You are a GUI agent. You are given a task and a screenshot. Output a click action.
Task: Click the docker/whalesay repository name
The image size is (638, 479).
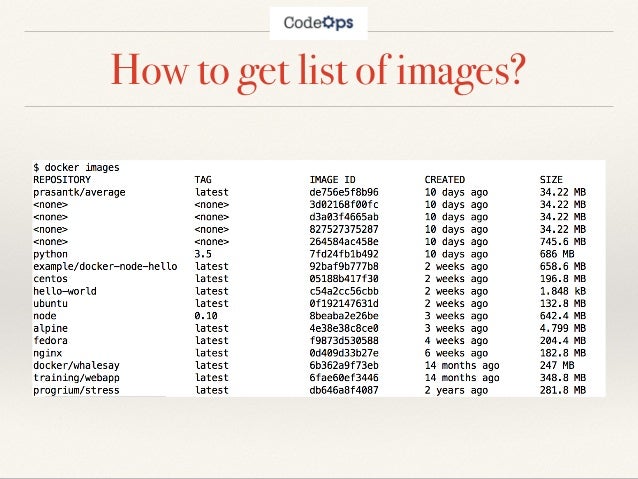point(76,365)
